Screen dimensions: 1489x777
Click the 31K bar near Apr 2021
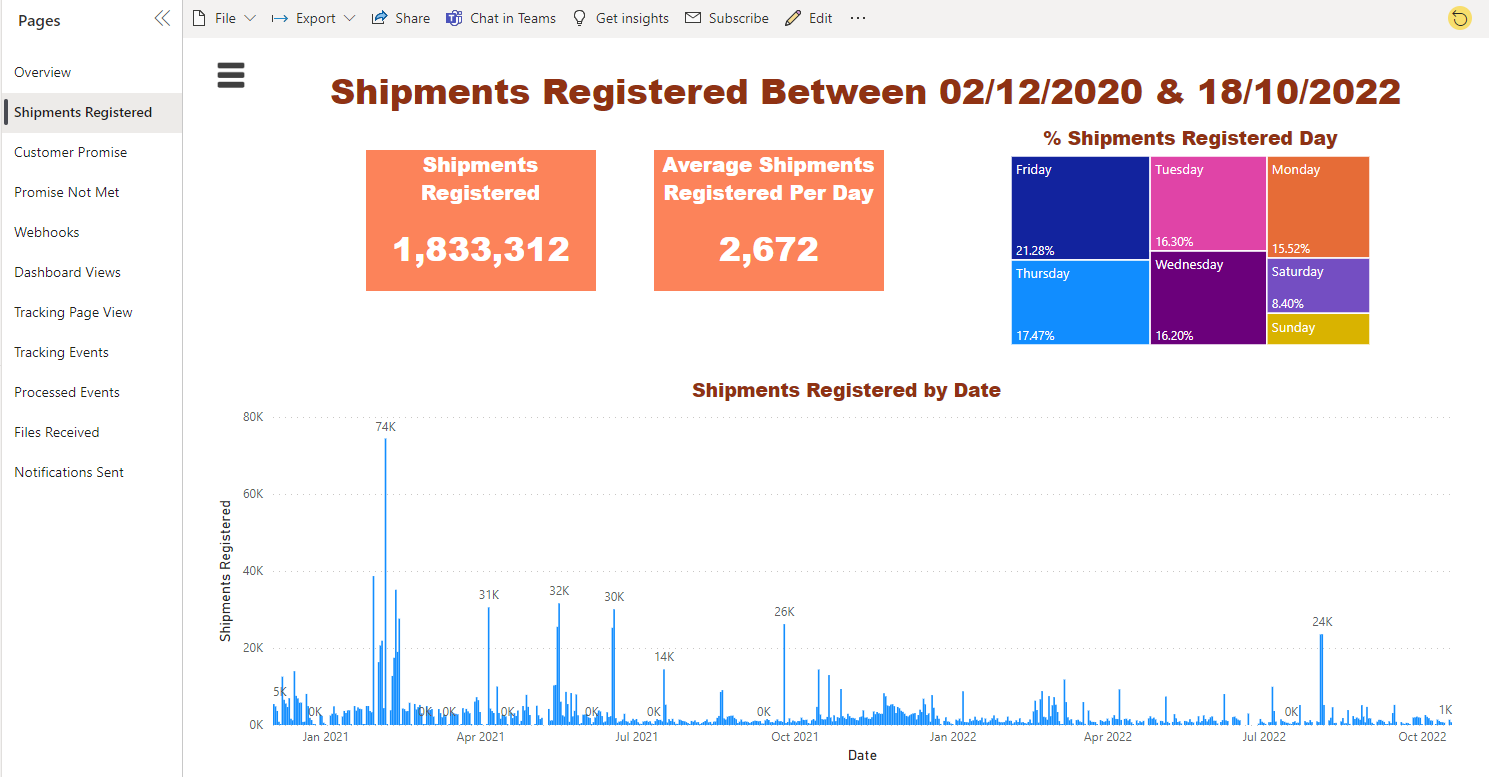point(488,666)
